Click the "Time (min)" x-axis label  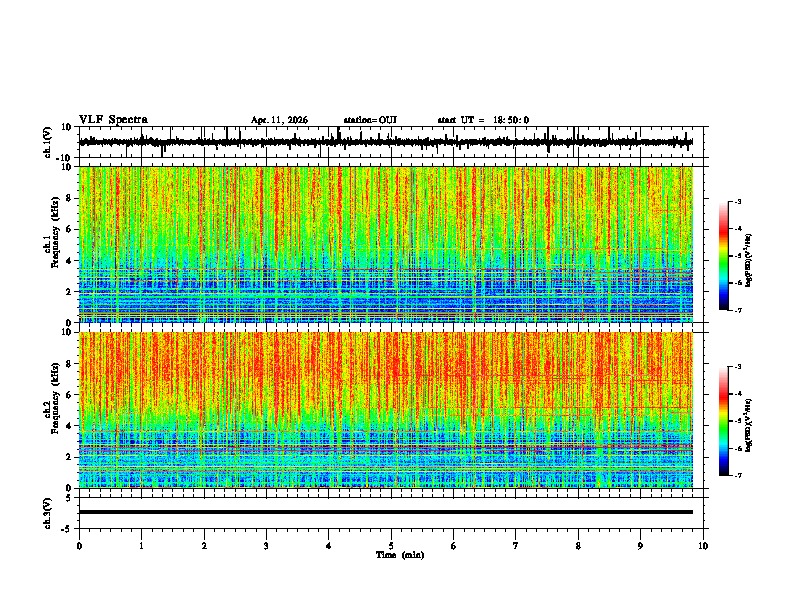(400, 555)
